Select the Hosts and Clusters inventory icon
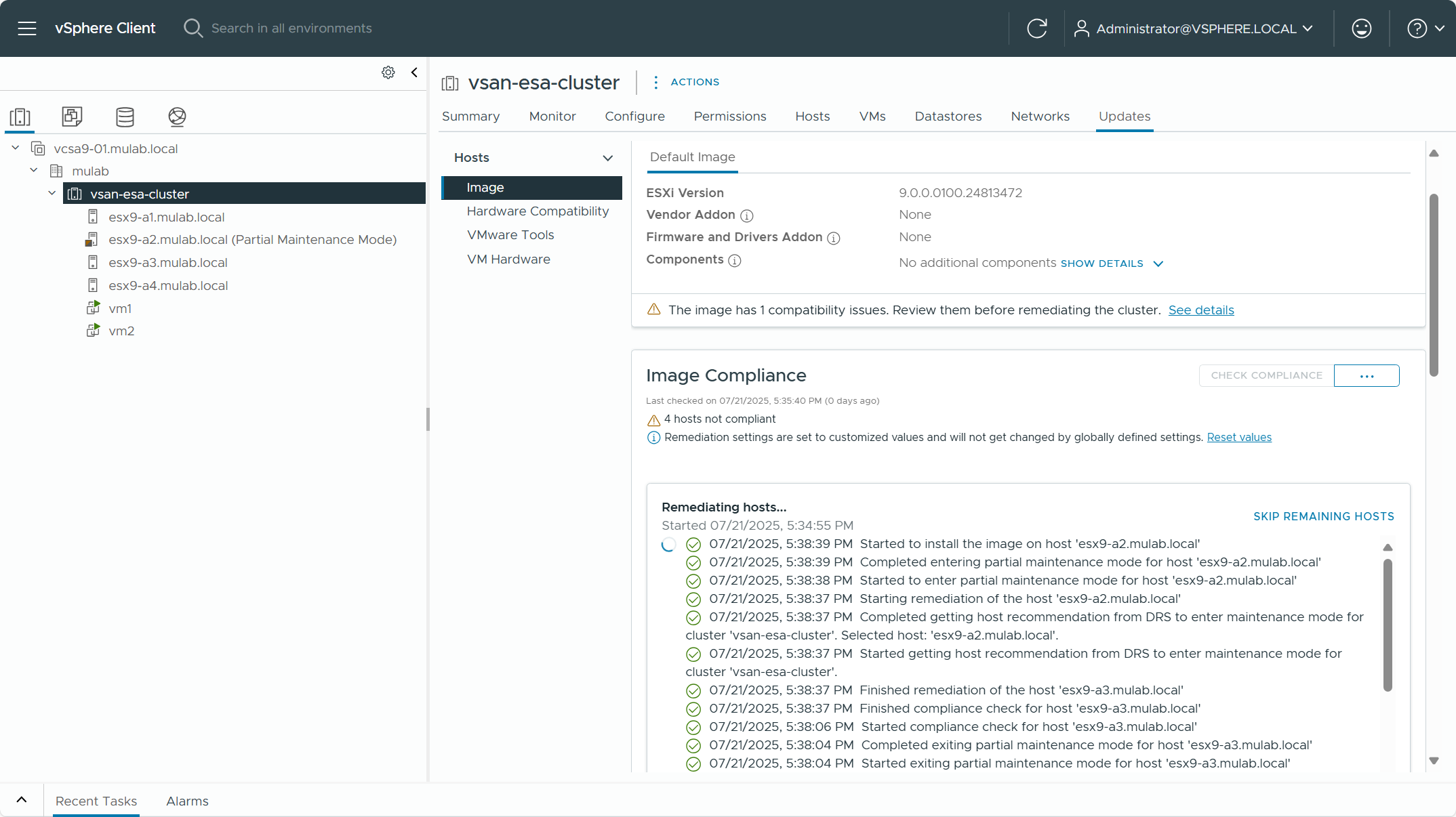Screen dimensions: 1456x817 pyautogui.click(x=20, y=117)
